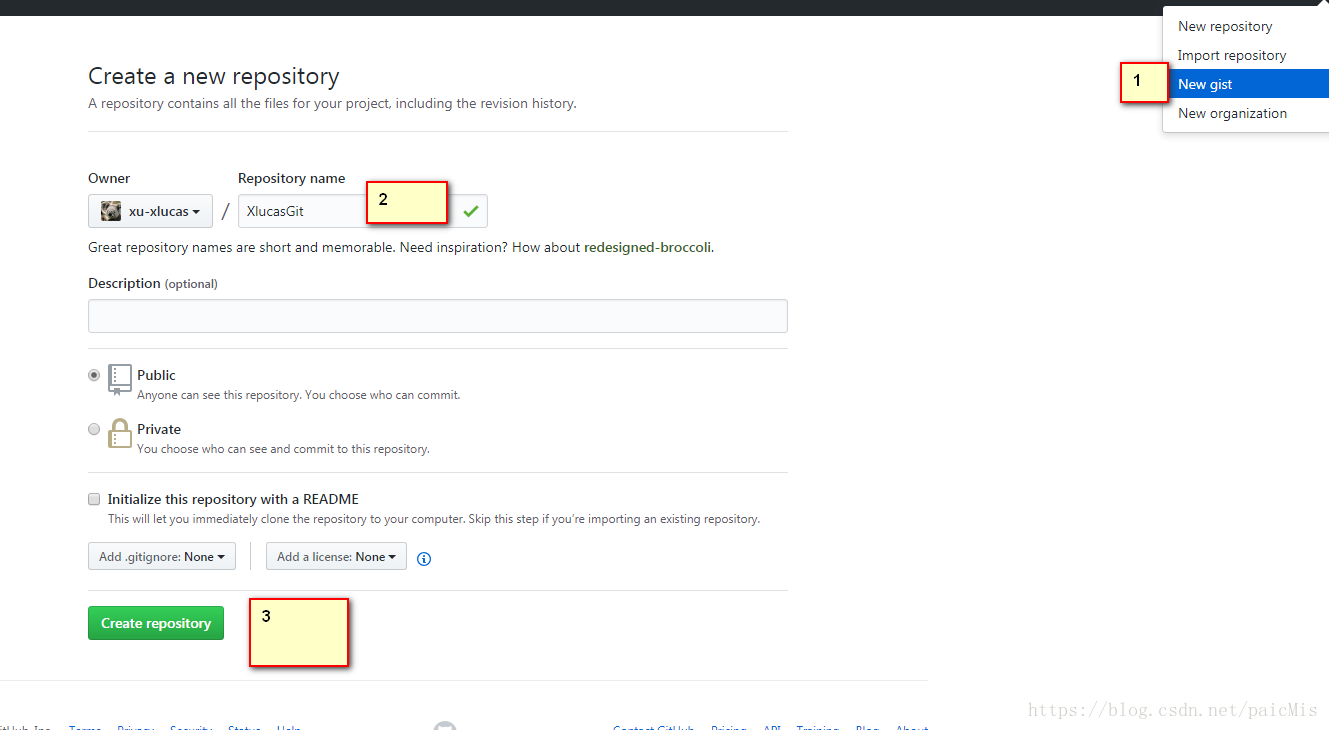Focus the Repository name field containing XlucasGit

(x=362, y=211)
